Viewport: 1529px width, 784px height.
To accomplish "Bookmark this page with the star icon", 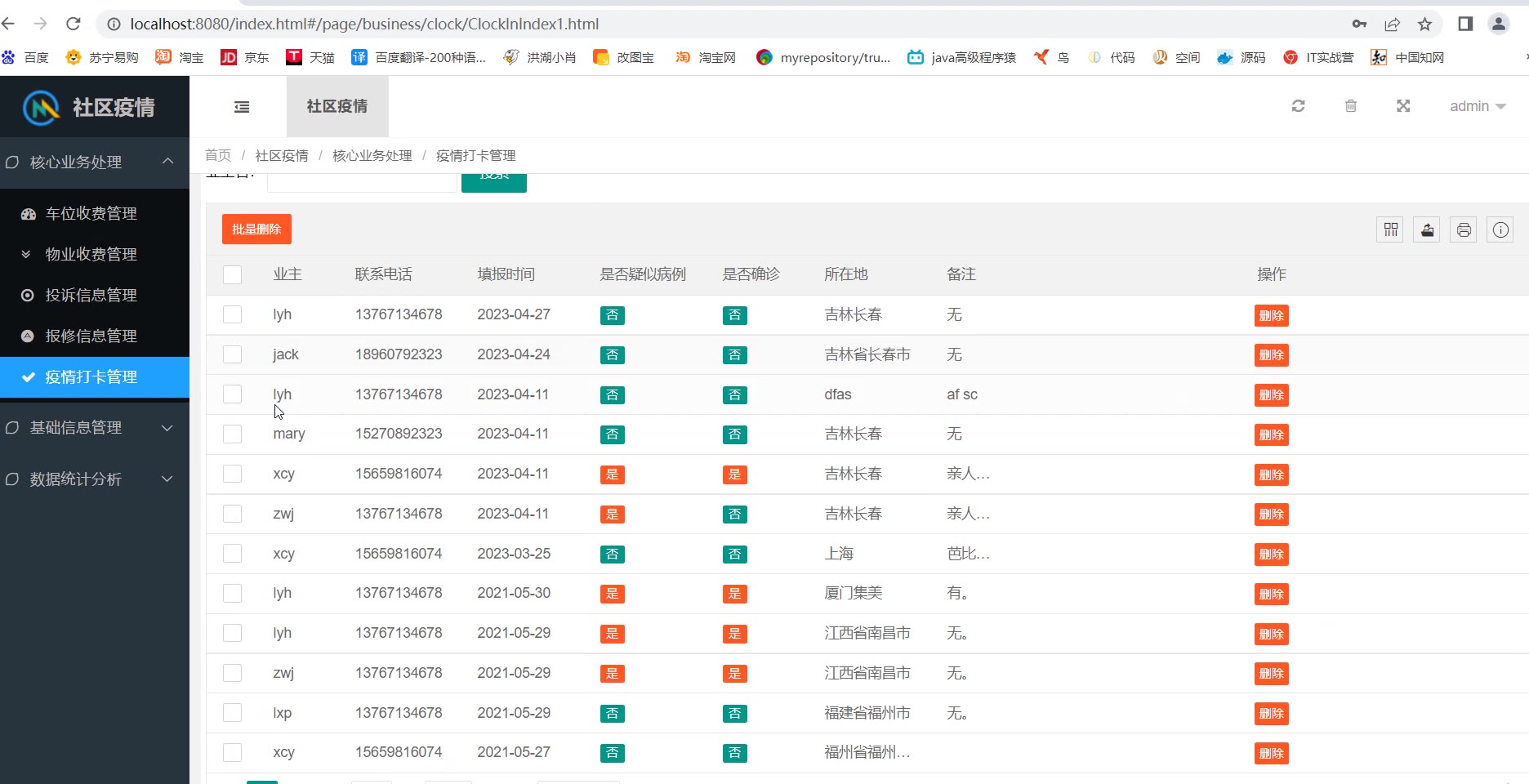I will point(1425,24).
